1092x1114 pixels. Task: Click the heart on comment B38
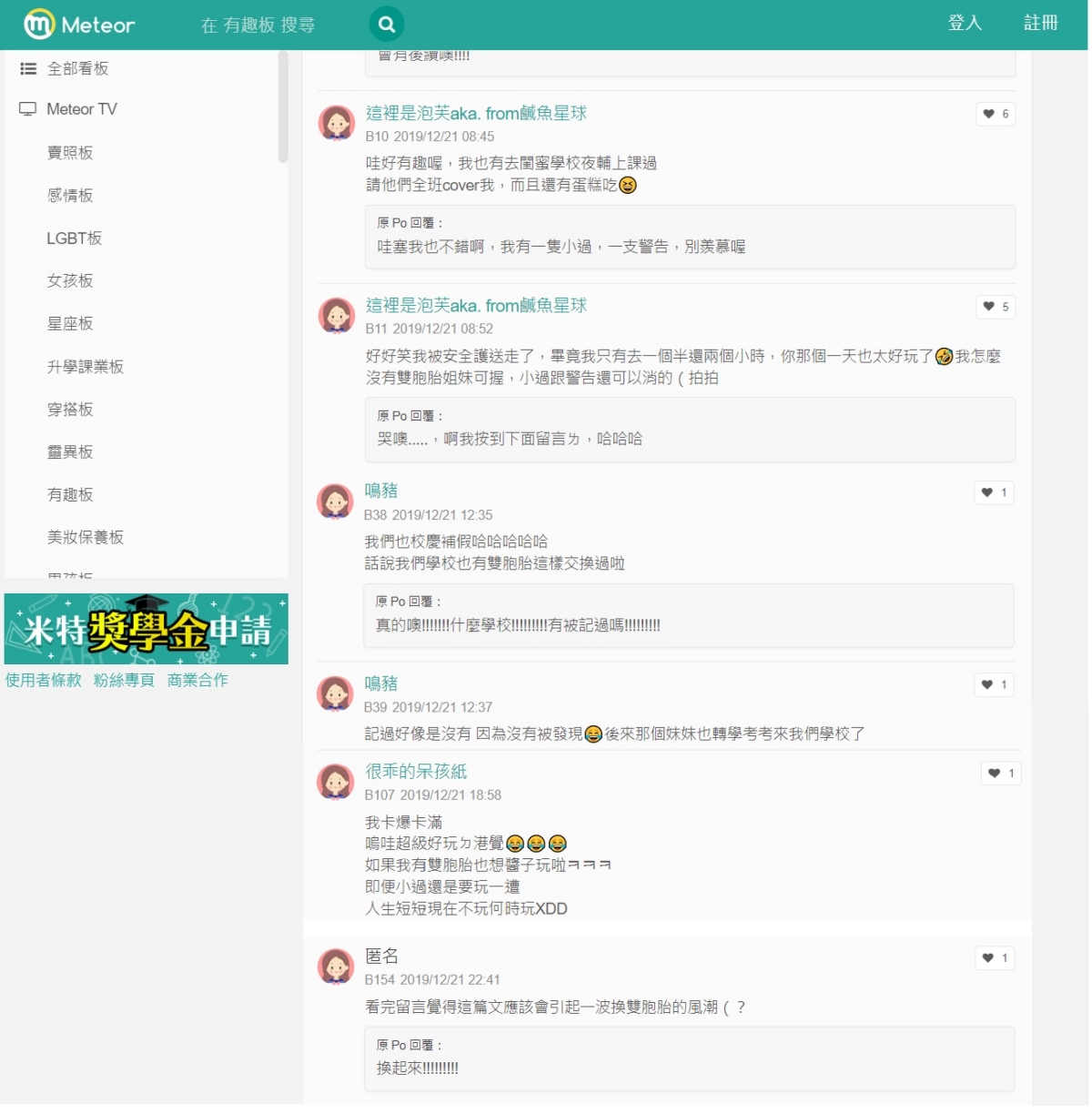pos(994,492)
